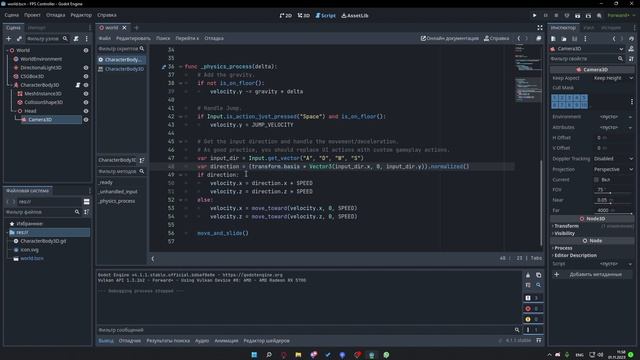
Task: Open the Keep Aspect dropdown
Action: click(613, 78)
